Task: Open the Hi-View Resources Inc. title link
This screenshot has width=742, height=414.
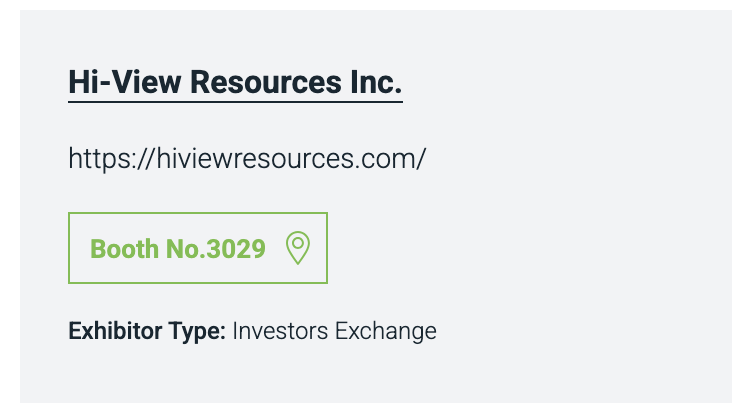Action: [235, 82]
